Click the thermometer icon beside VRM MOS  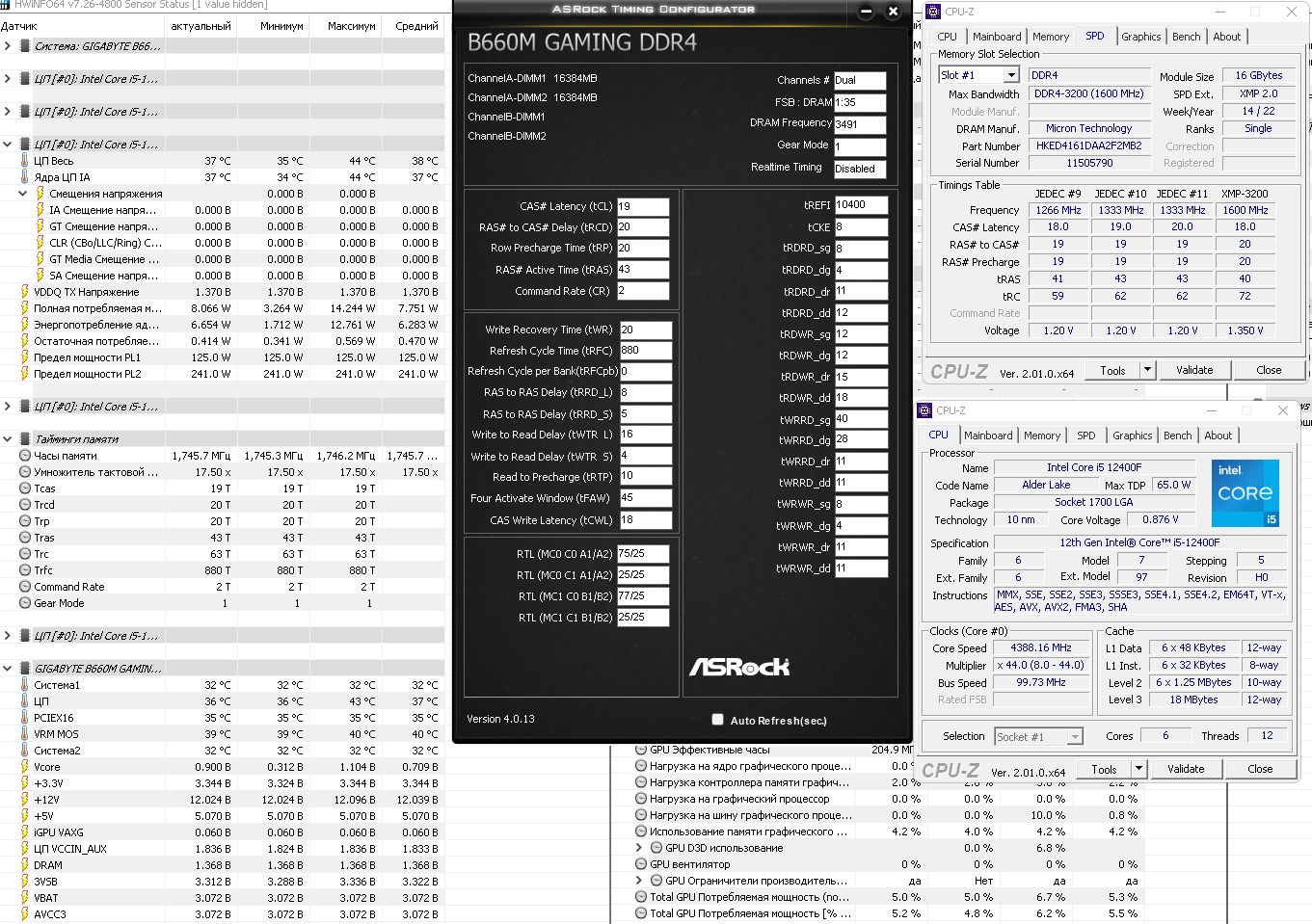pos(25,734)
